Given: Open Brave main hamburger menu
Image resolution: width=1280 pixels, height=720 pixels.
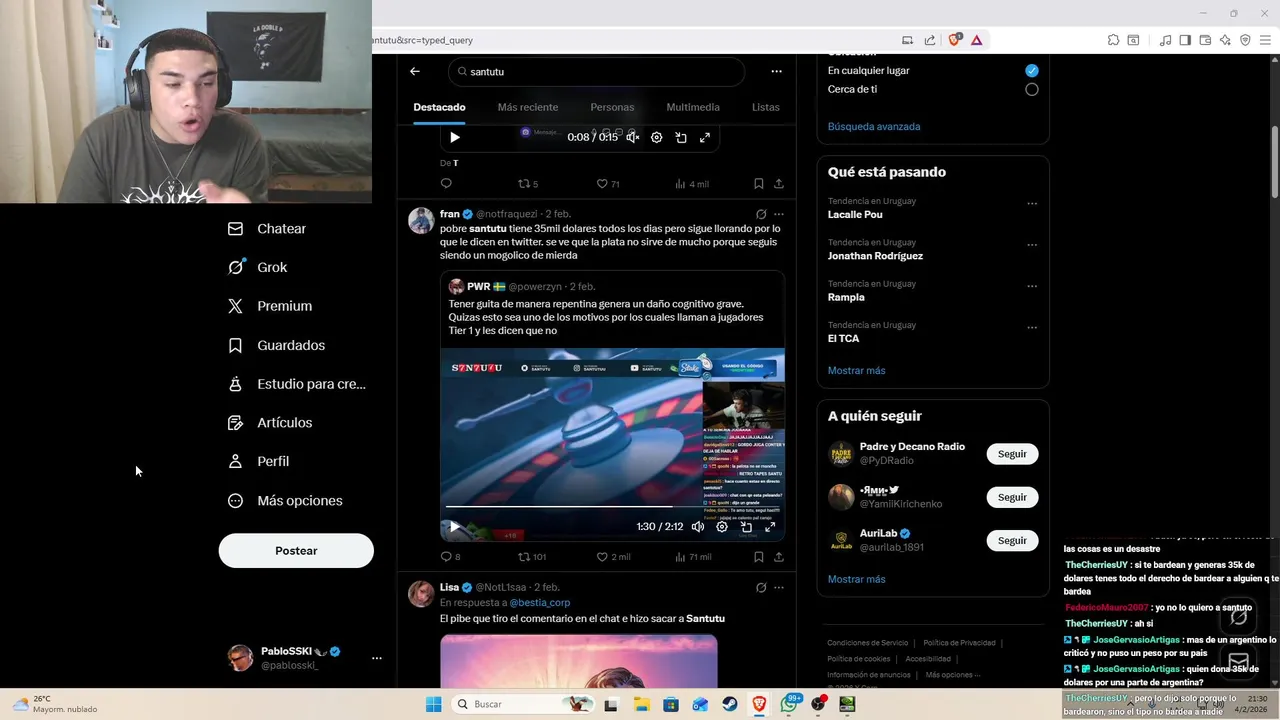Looking at the screenshot, I should pos(1265,40).
